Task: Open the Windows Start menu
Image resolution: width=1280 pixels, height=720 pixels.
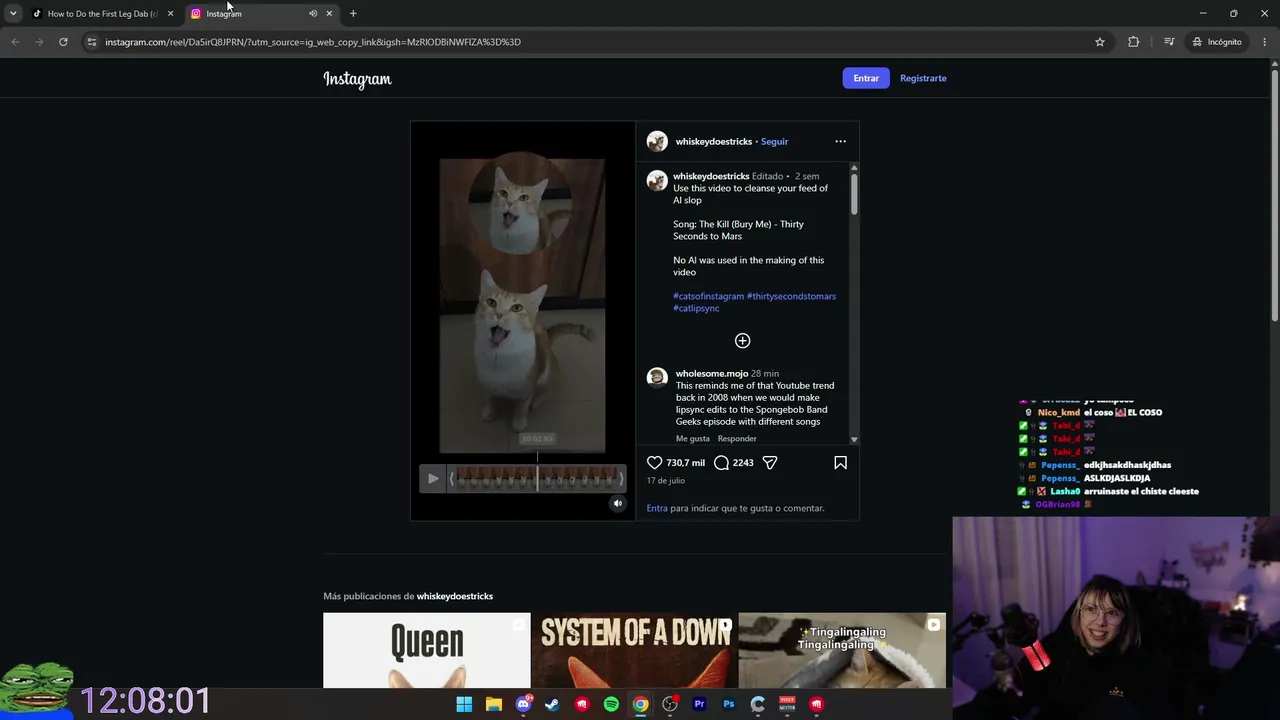Action: (464, 704)
